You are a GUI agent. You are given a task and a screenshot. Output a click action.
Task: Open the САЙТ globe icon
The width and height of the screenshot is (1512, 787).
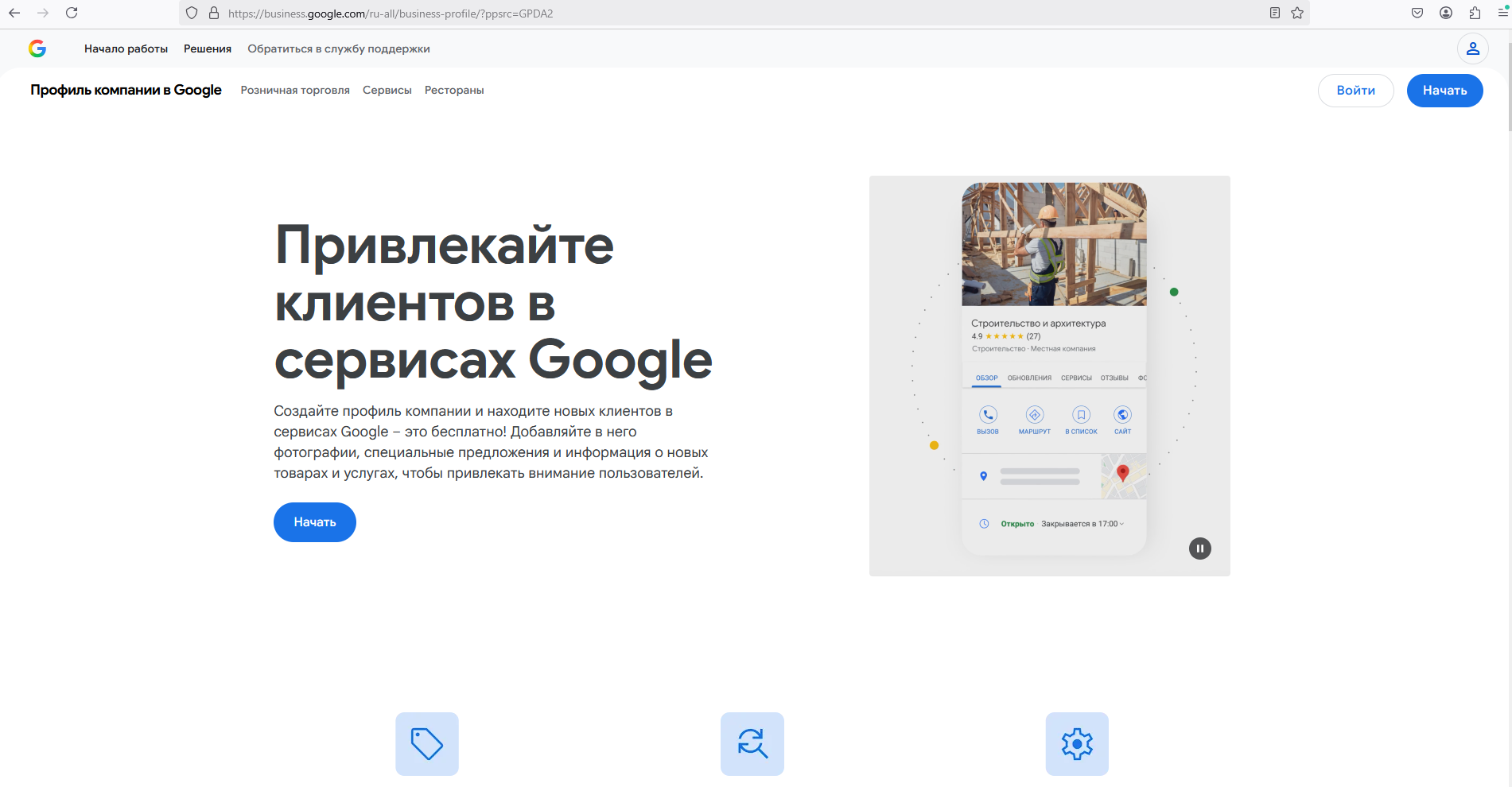tap(1123, 415)
